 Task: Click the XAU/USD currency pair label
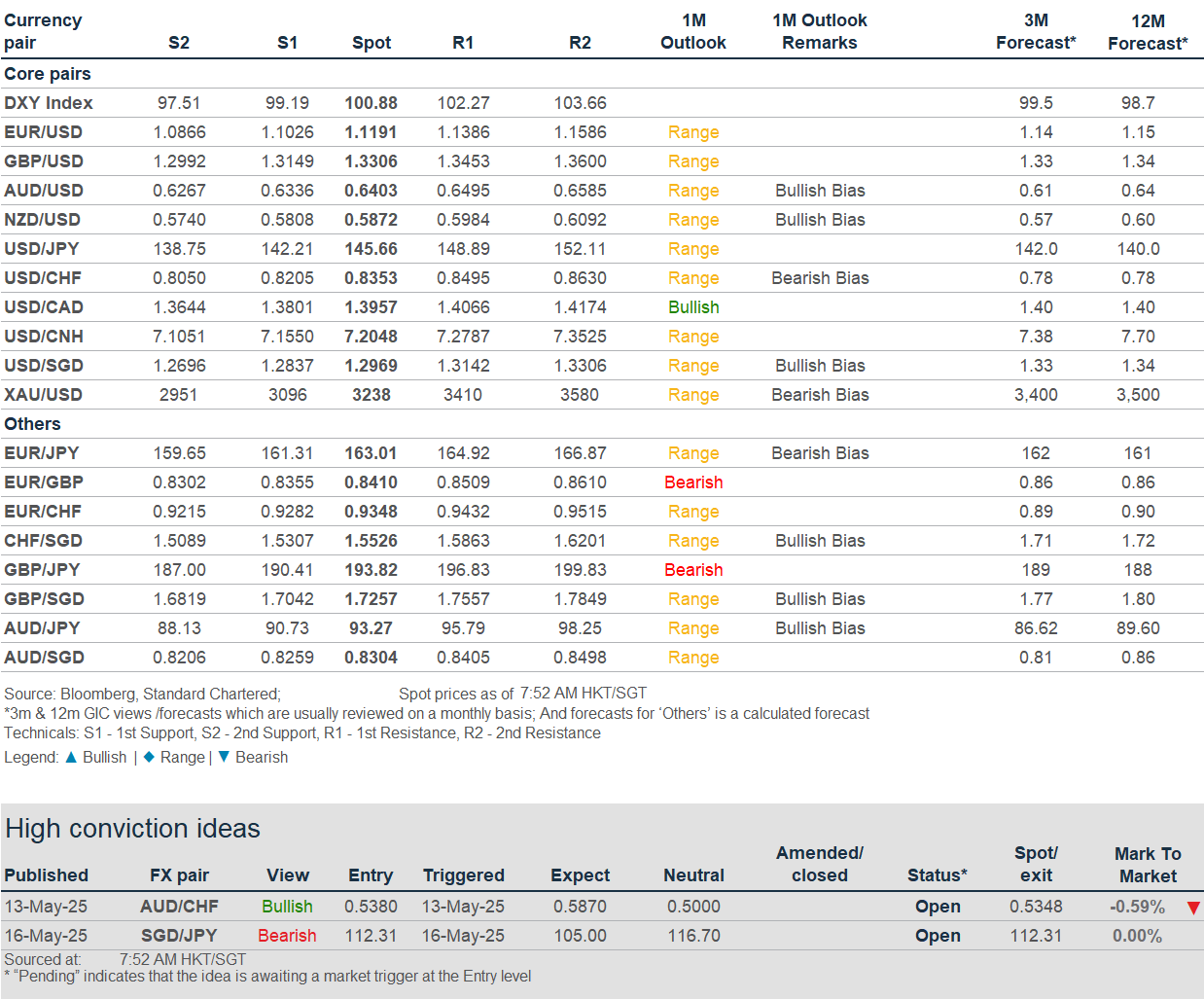(x=44, y=395)
